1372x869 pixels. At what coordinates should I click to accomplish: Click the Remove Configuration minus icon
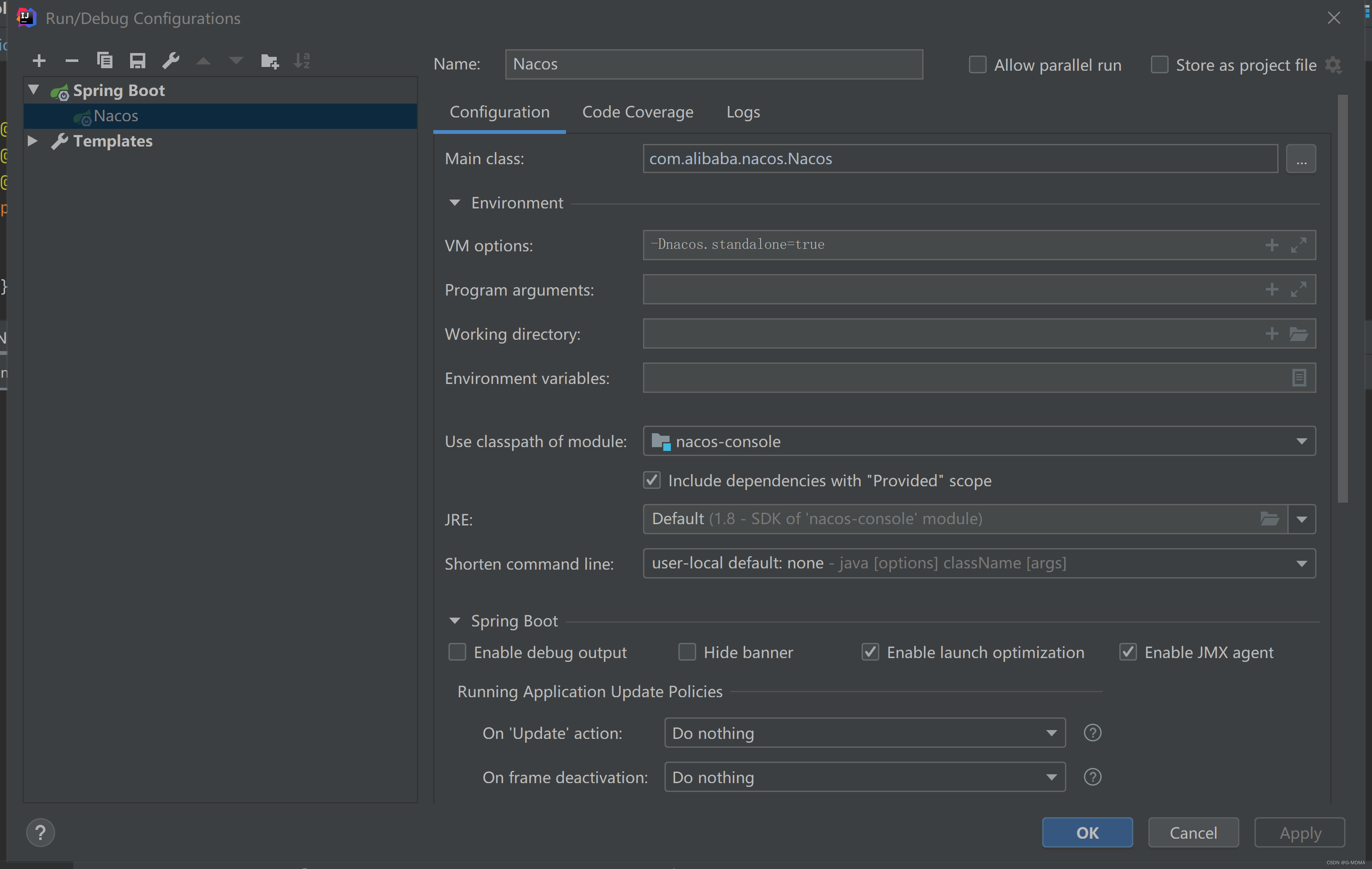tap(72, 60)
